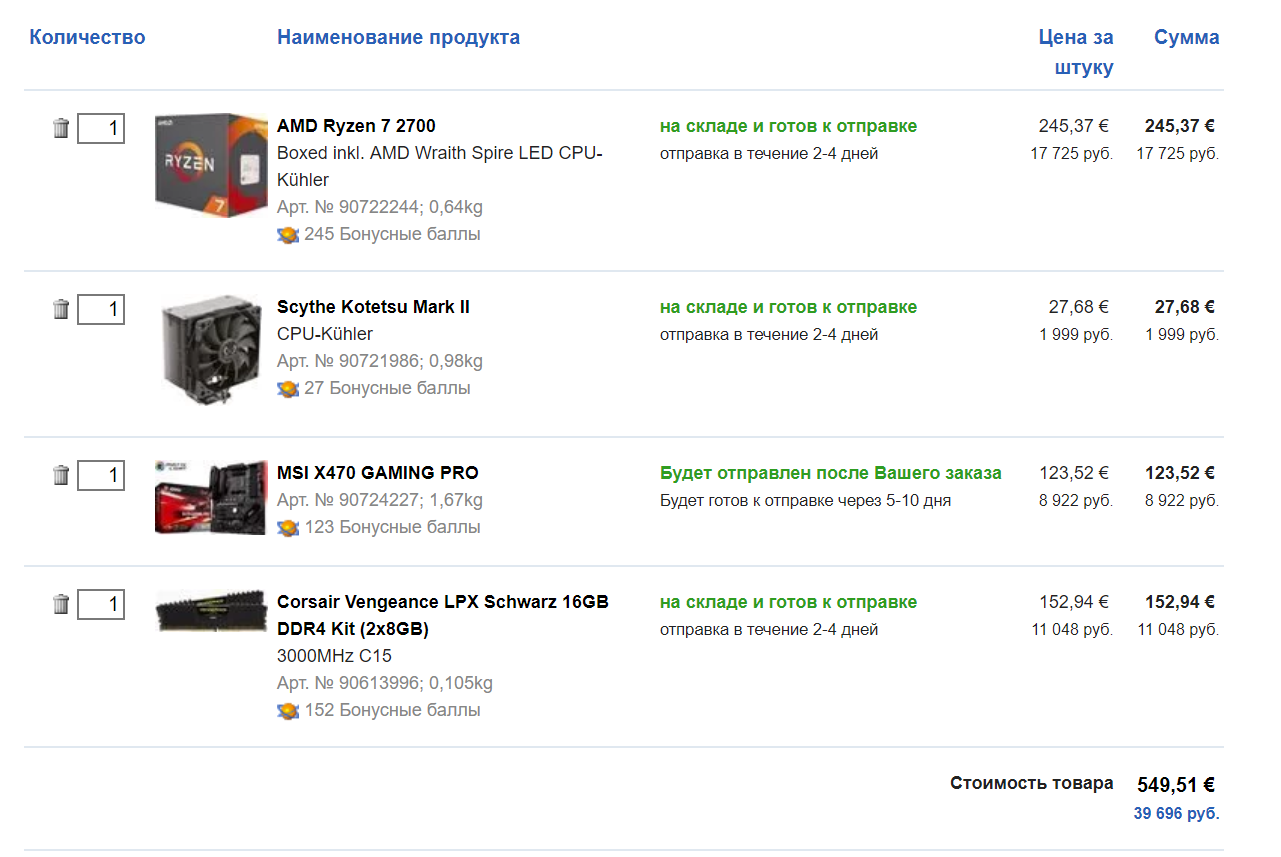Click bonus points icon under Scythe Kotetsu
1281x857 pixels.
(x=288, y=389)
